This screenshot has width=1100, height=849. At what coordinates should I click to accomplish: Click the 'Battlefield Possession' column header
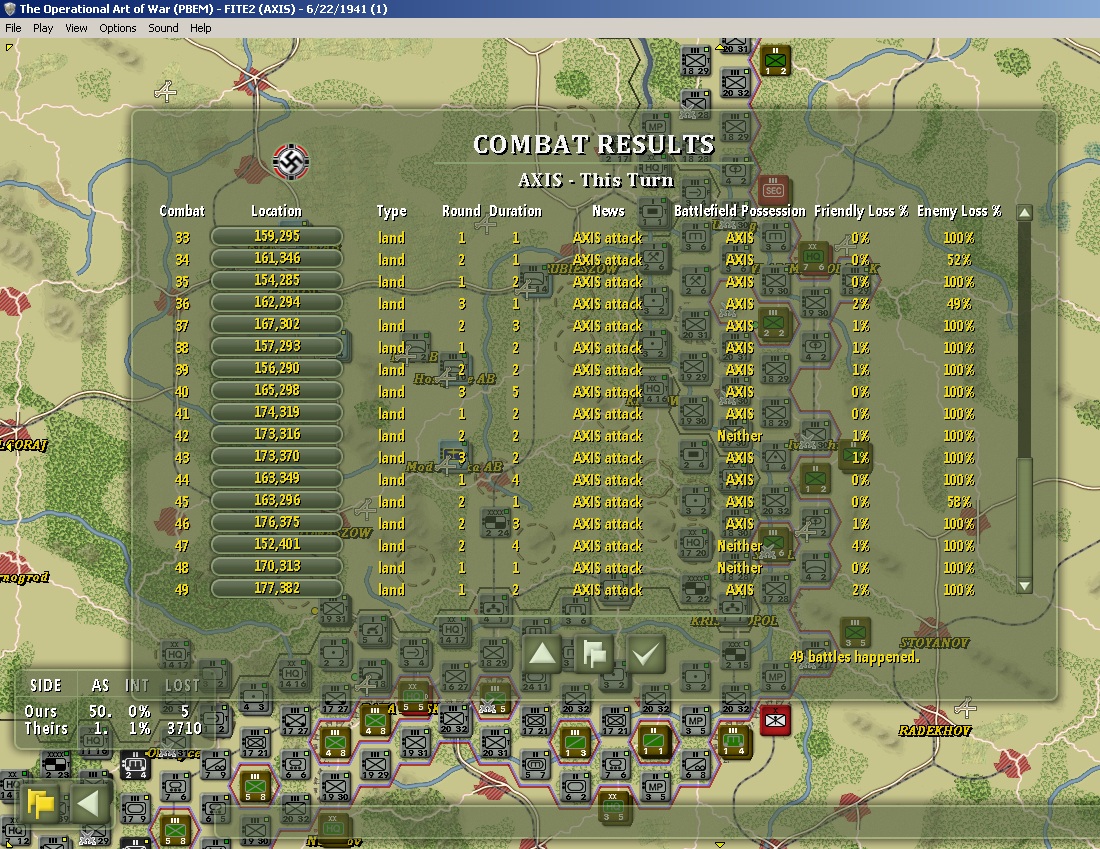(739, 210)
